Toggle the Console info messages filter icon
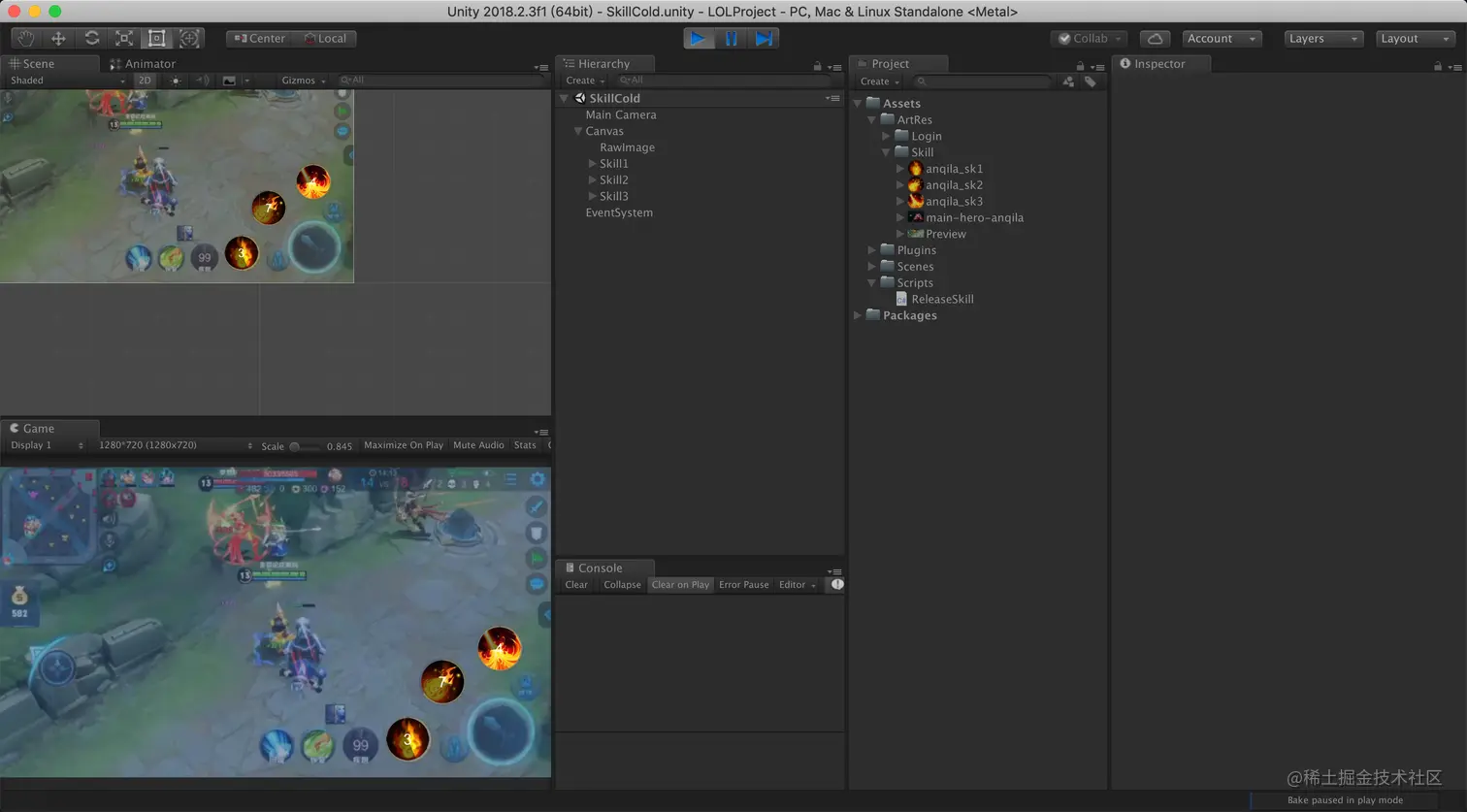Image resolution: width=1467 pixels, height=812 pixels. [x=837, y=585]
